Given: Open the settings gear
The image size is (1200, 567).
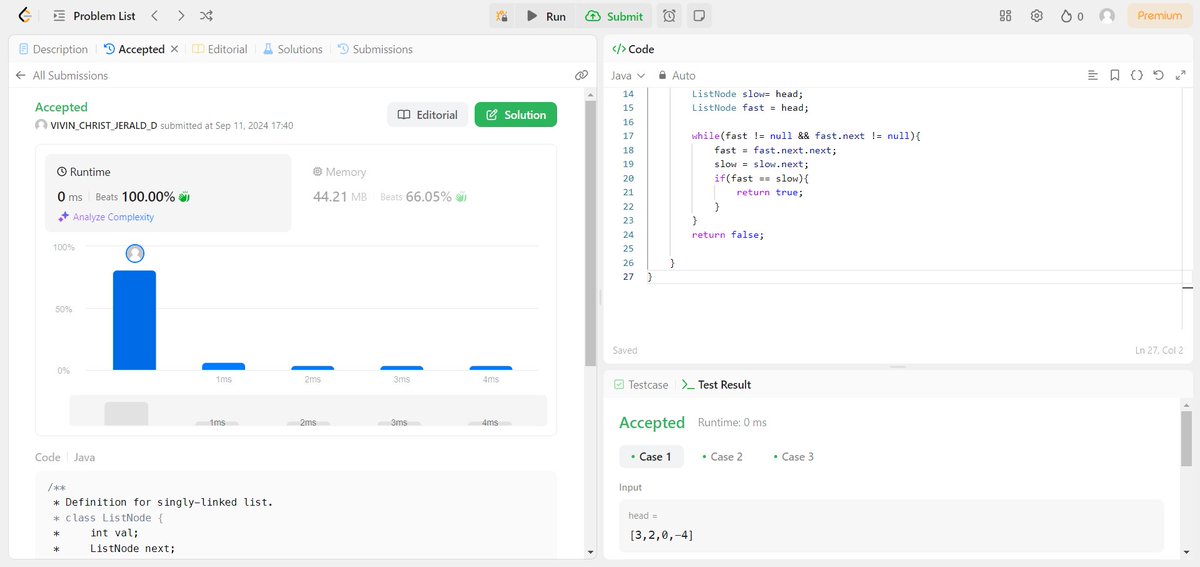Looking at the screenshot, I should (1037, 16).
